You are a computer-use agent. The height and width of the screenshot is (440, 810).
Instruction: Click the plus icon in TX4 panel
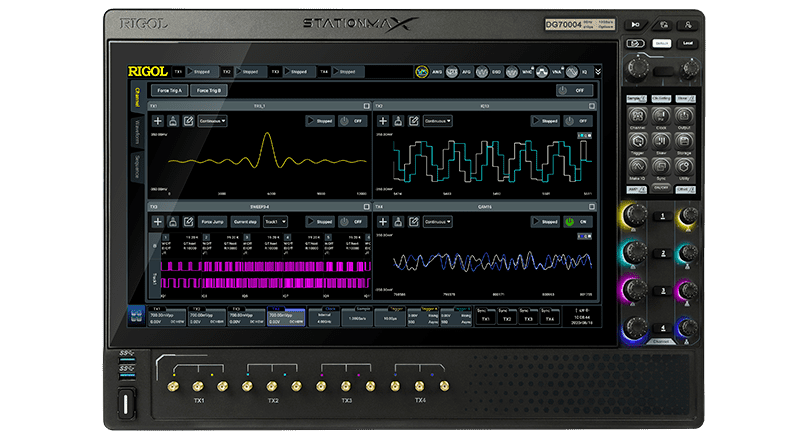click(382, 221)
